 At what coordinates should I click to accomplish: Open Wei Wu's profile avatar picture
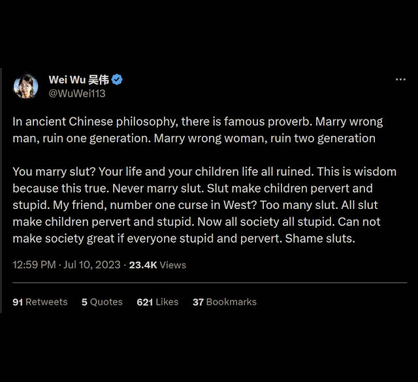pyautogui.click(x=26, y=86)
